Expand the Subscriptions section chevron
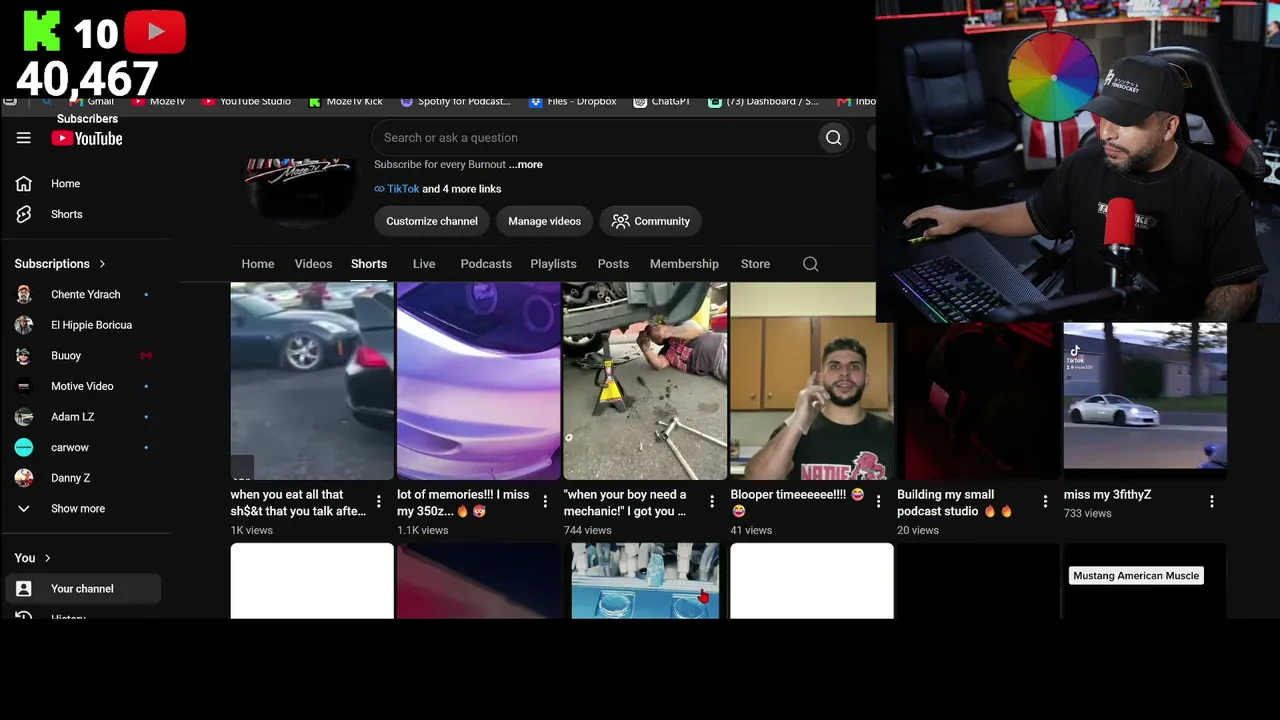 (102, 264)
